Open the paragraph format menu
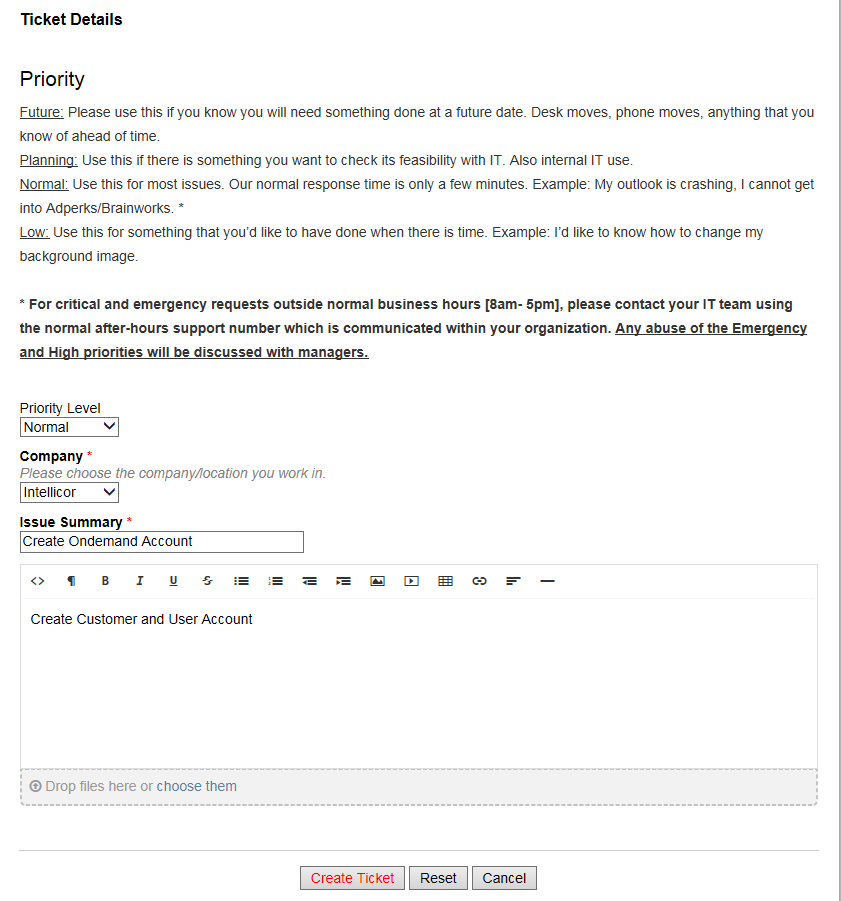841x901 pixels. point(71,581)
